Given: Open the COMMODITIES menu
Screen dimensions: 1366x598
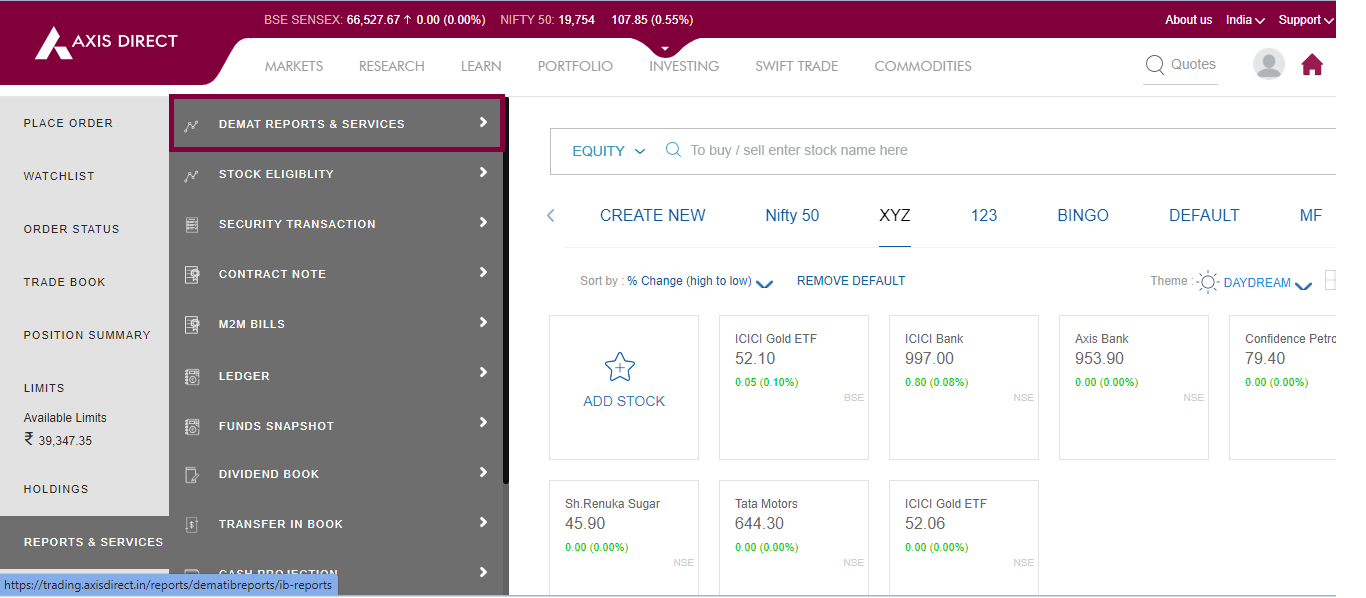Looking at the screenshot, I should pyautogui.click(x=923, y=66).
